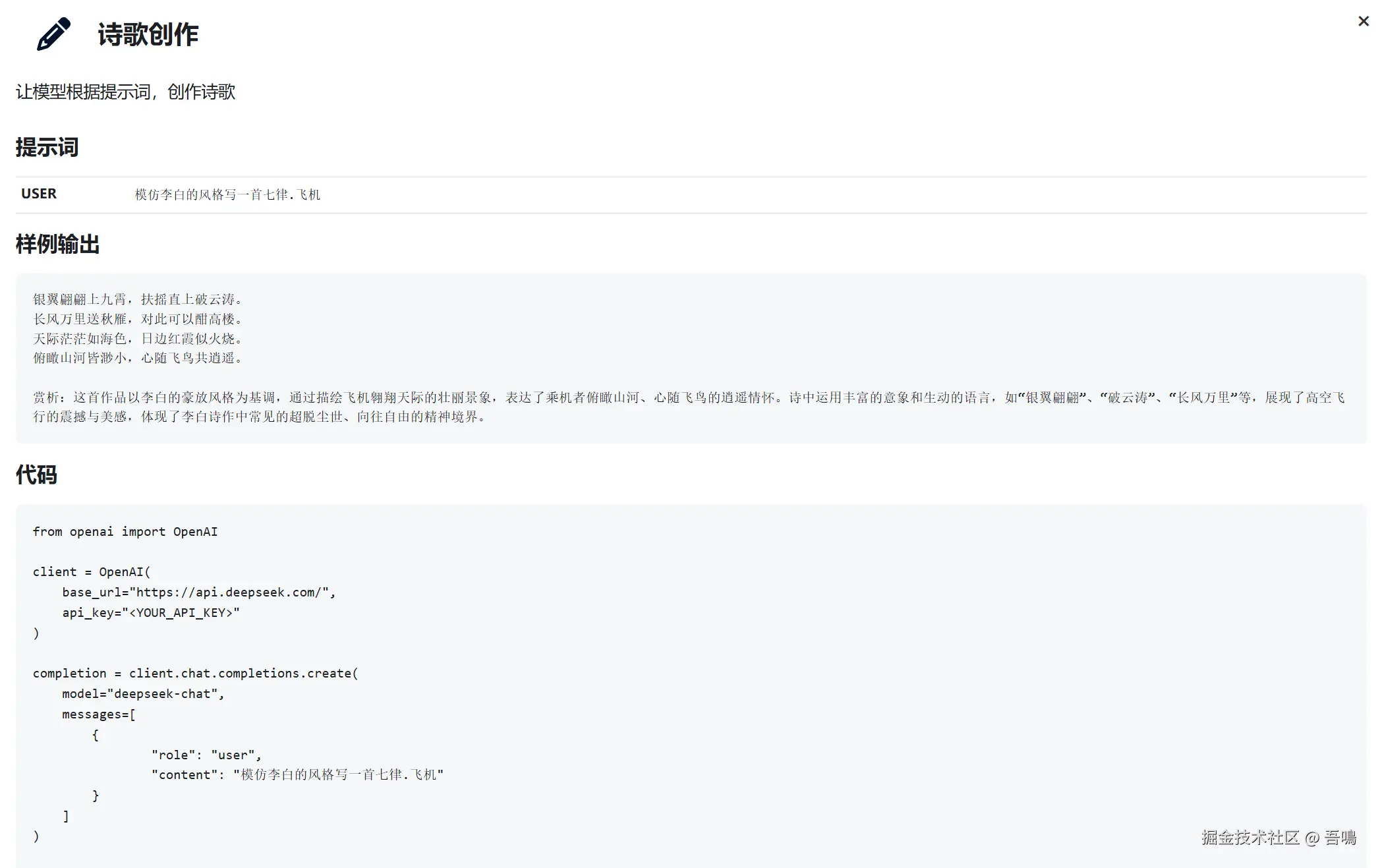
Task: Click the USER role label
Action: (39, 194)
